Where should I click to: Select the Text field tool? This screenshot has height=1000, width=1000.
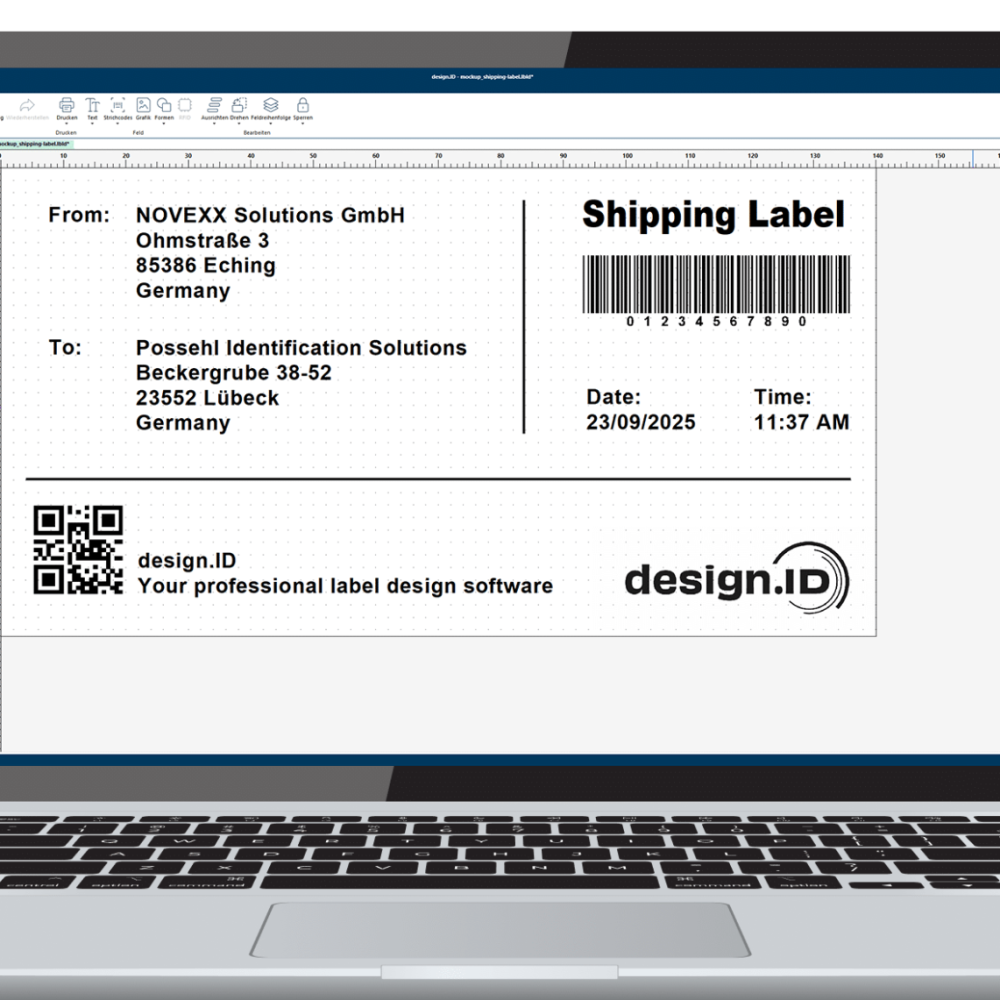pyautogui.click(x=92, y=105)
